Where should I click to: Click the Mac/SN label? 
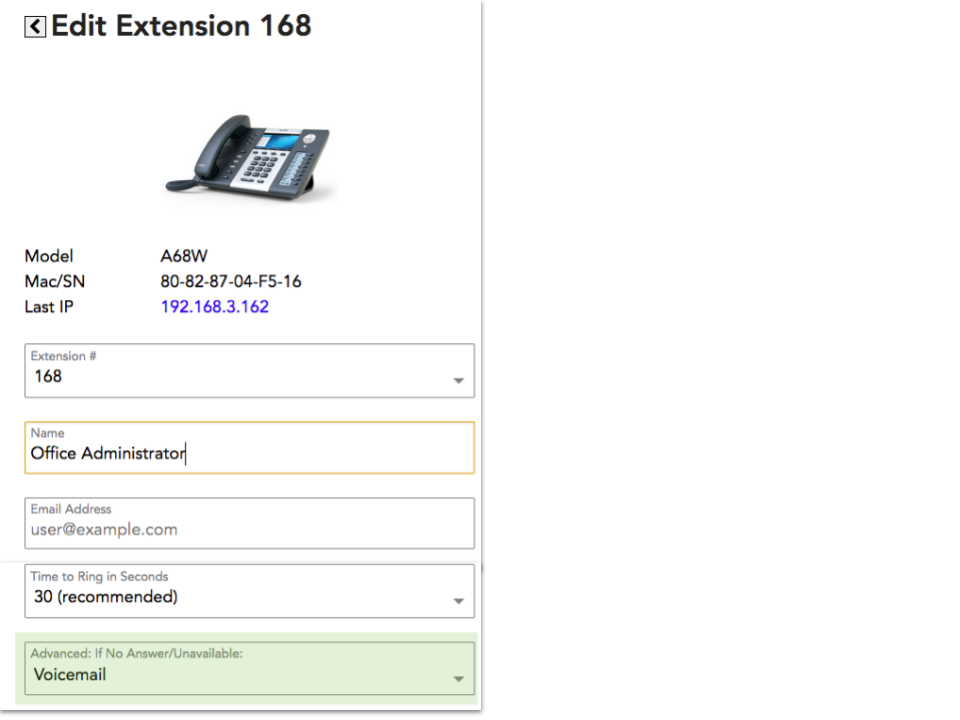click(55, 282)
